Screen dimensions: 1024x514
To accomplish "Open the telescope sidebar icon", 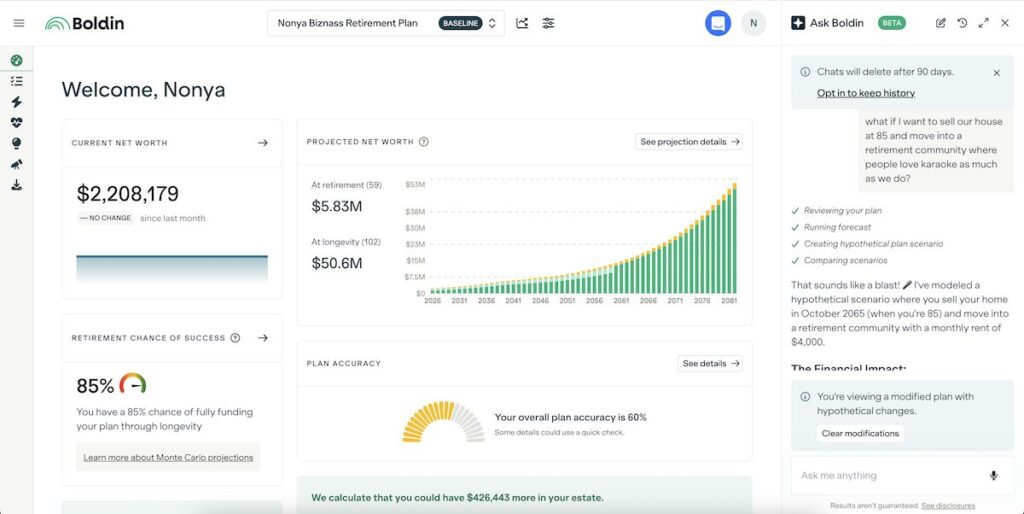I will point(16,165).
